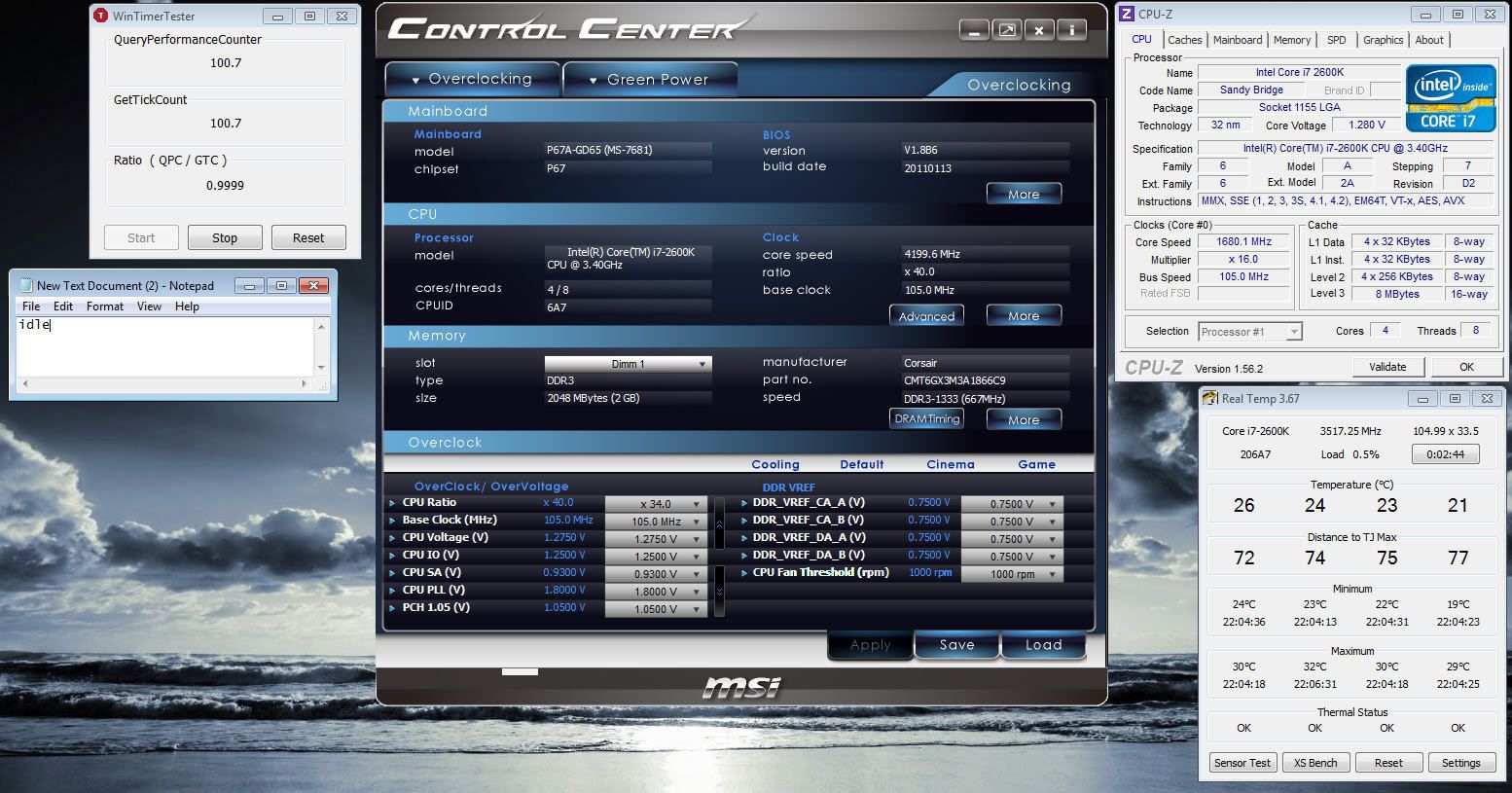
Task: Click the Notepad text area containing idle
Action: pyautogui.click(x=165, y=346)
